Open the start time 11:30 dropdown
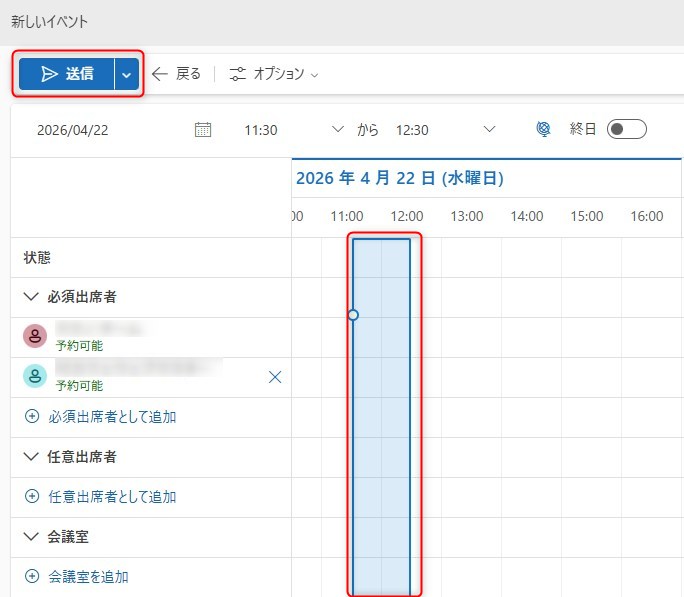The image size is (684, 597). [x=337, y=129]
